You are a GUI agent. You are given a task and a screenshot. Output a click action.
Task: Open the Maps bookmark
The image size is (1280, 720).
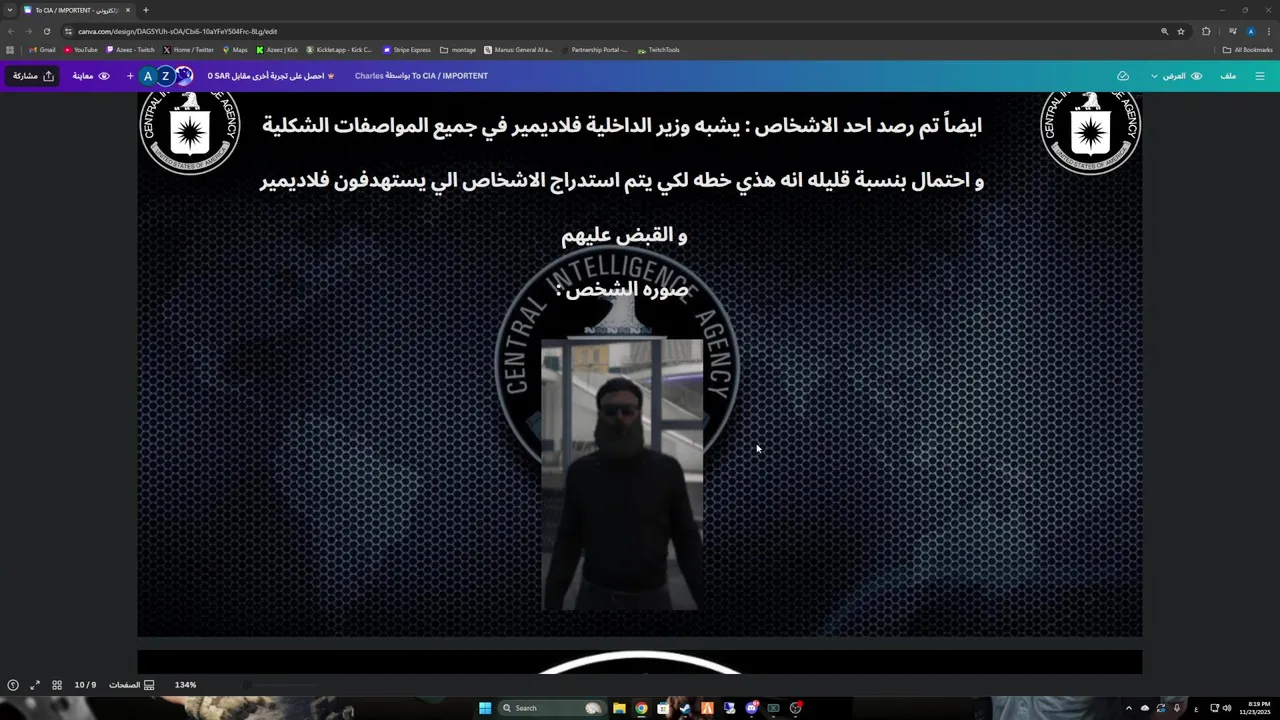[235, 50]
